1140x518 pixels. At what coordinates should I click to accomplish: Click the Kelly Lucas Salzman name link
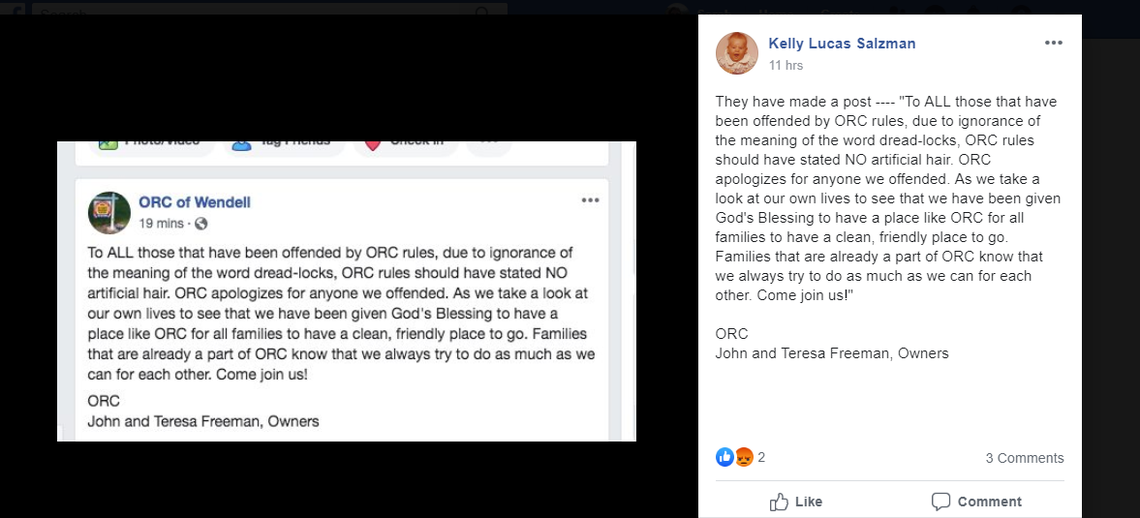point(842,43)
